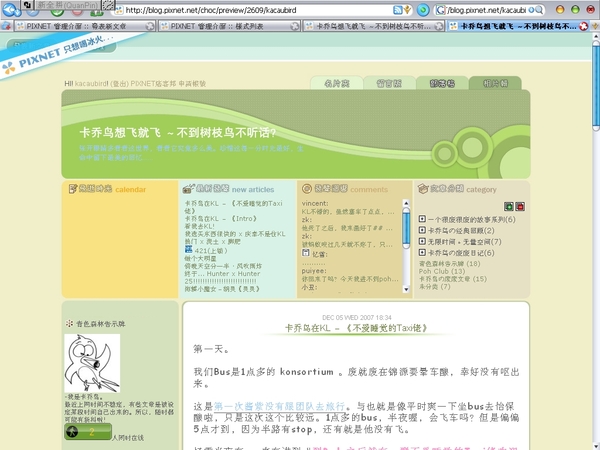Click the page scrollbar up arrow
This screenshot has width=600, height=450.
(x=596, y=36)
